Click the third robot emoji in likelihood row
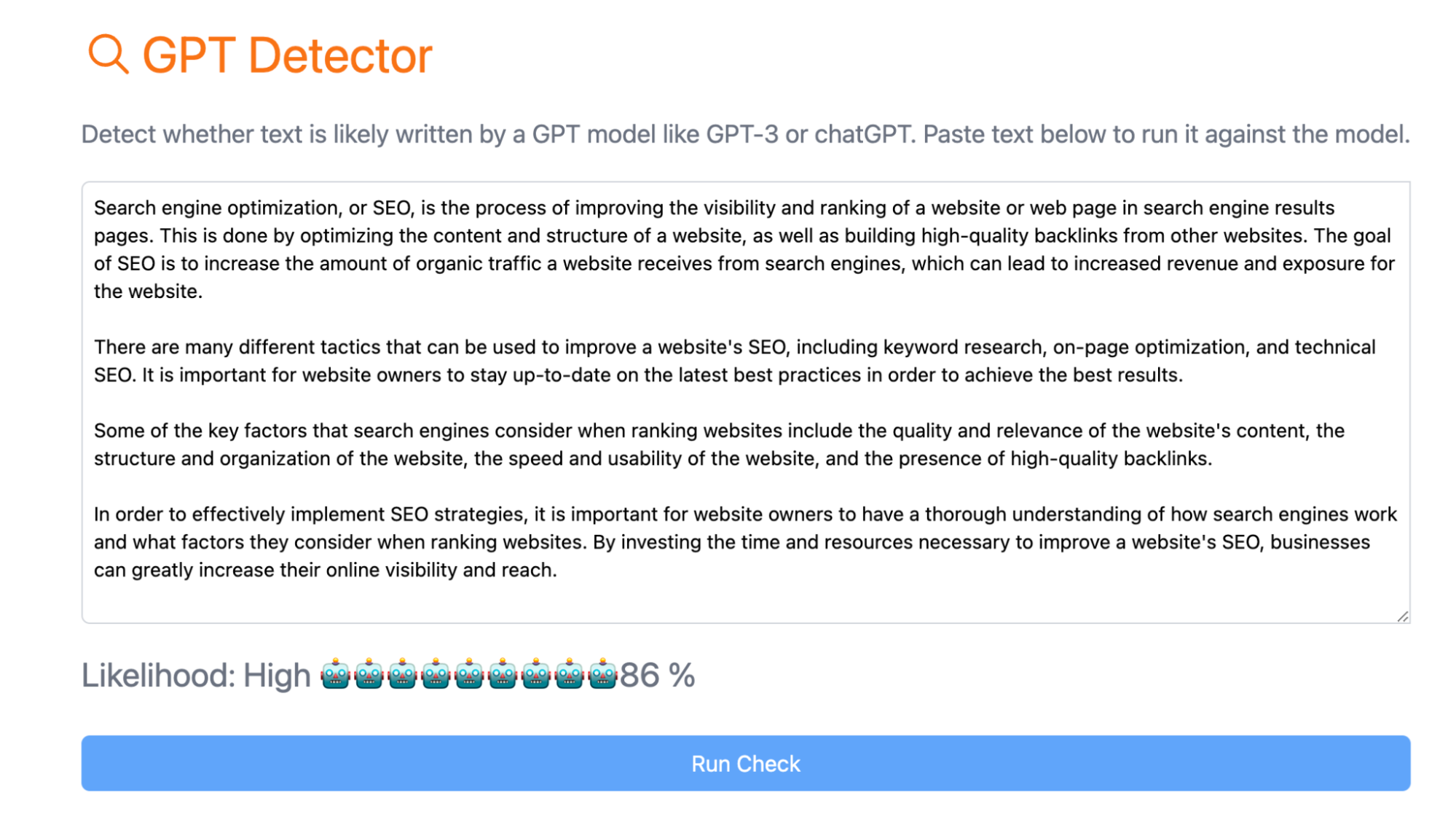This screenshot has height=825, width=1456. [403, 674]
